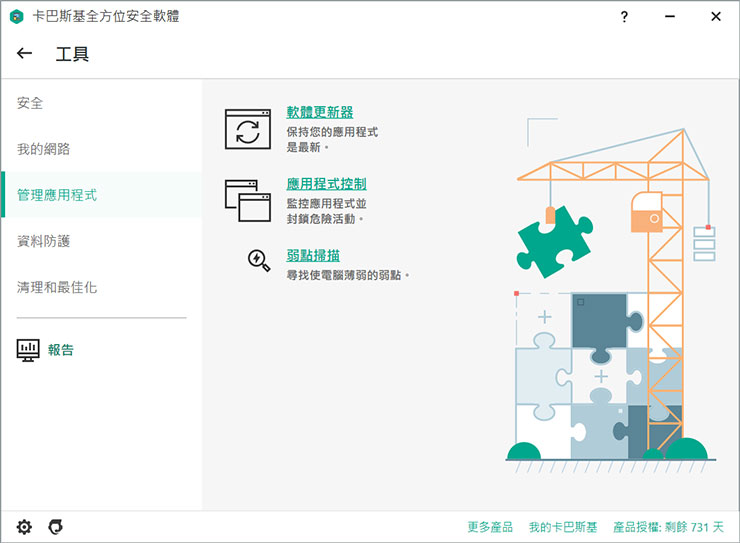
Task: Open the 報告 link
Action: pos(60,350)
